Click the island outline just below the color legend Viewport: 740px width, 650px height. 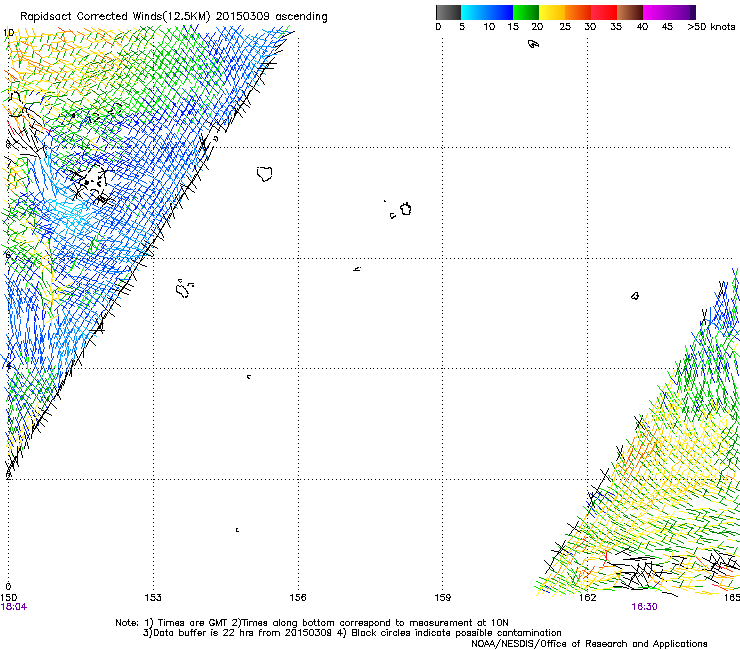pos(533,44)
